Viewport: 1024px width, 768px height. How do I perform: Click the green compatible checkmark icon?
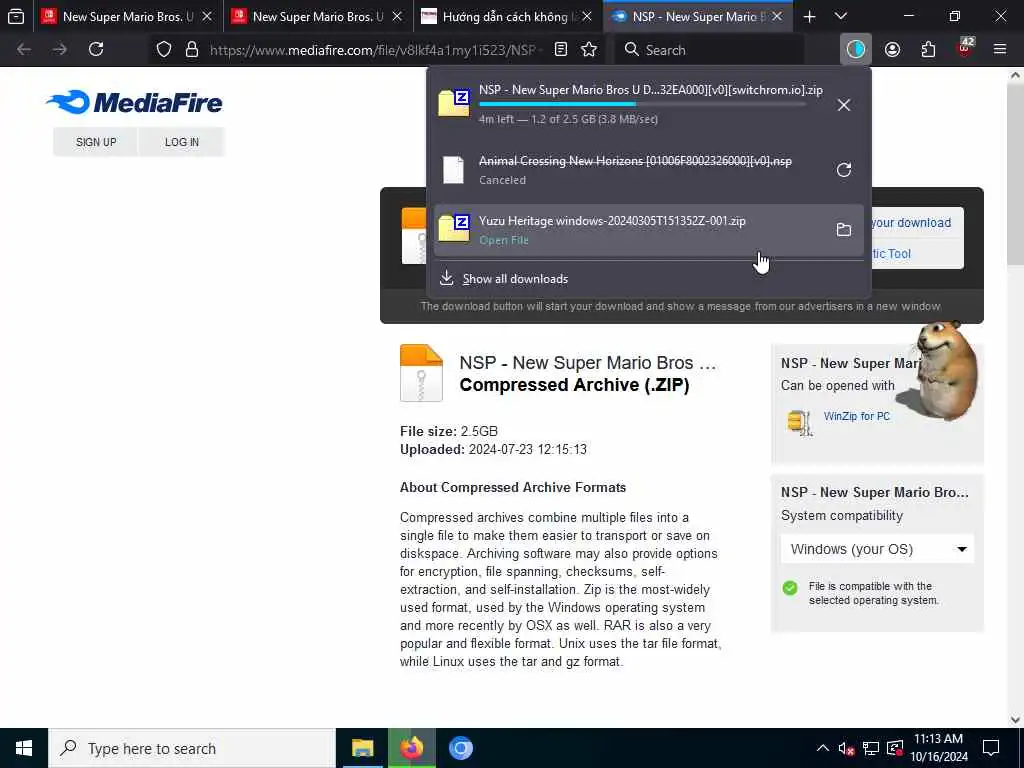[790, 588]
